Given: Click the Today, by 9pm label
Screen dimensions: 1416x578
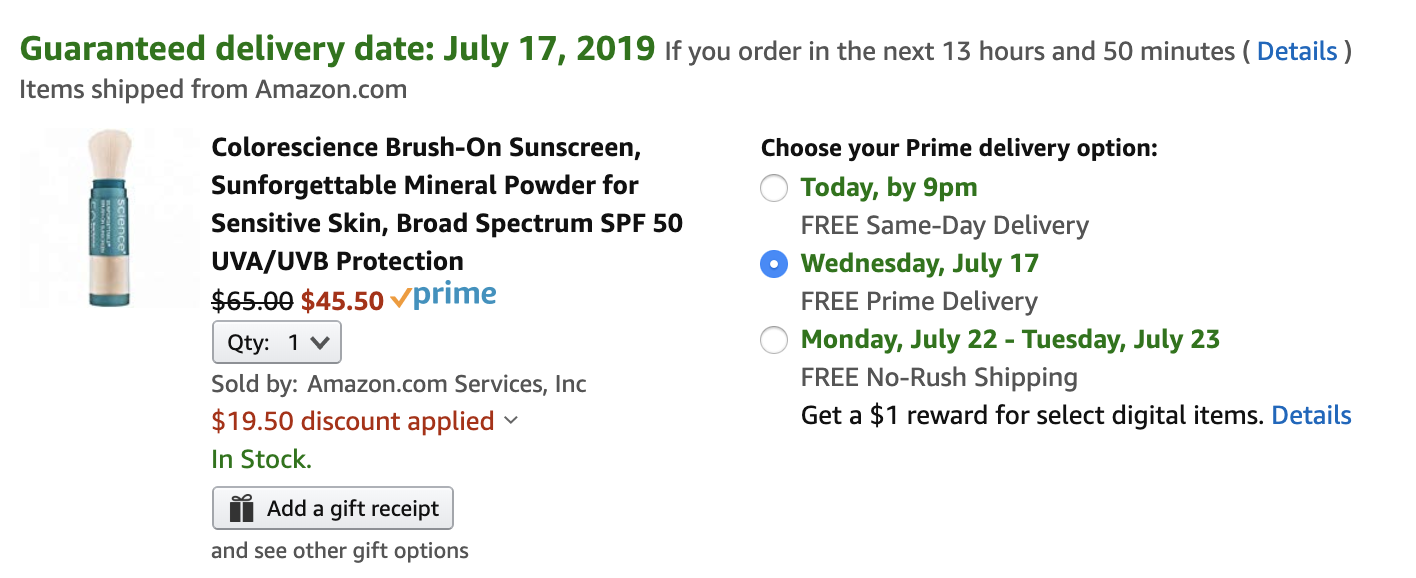Looking at the screenshot, I should pos(889,188).
